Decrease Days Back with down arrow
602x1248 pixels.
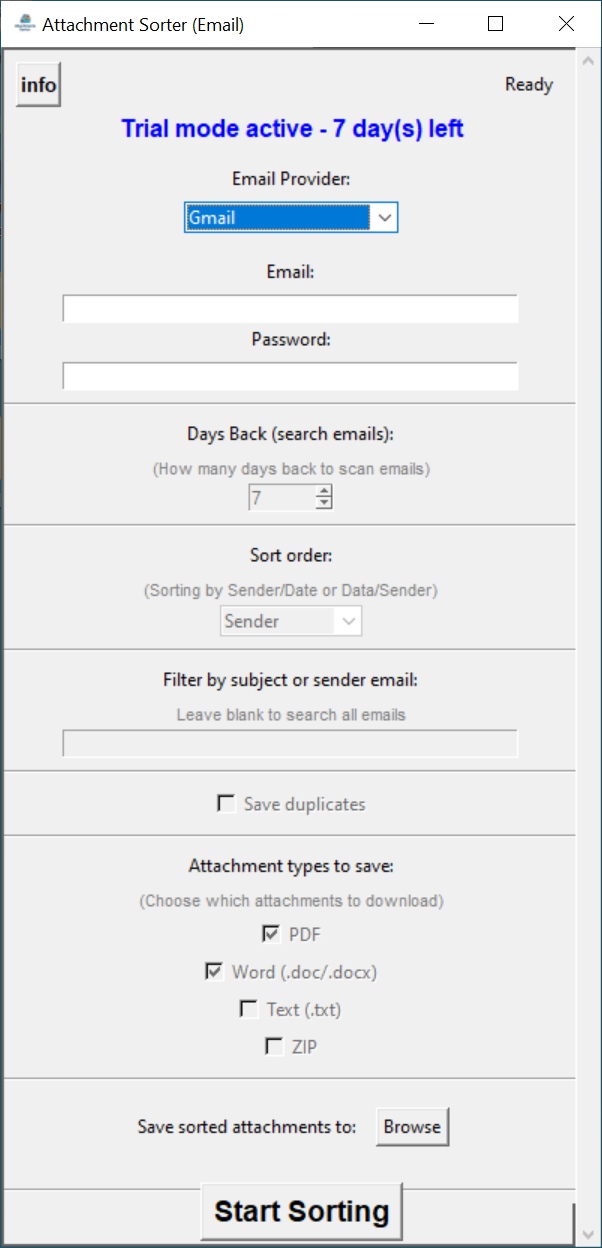[x=323, y=503]
